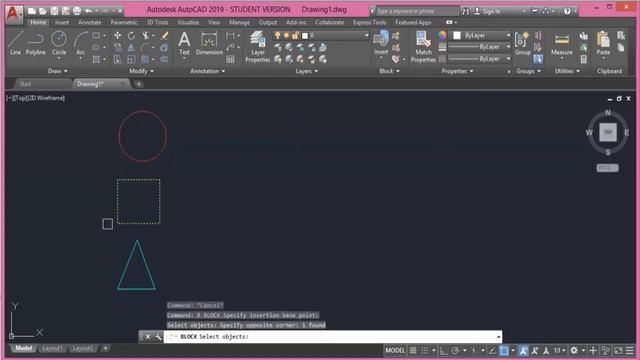Select the Arc tool
The height and width of the screenshot is (360, 640).
(x=80, y=43)
